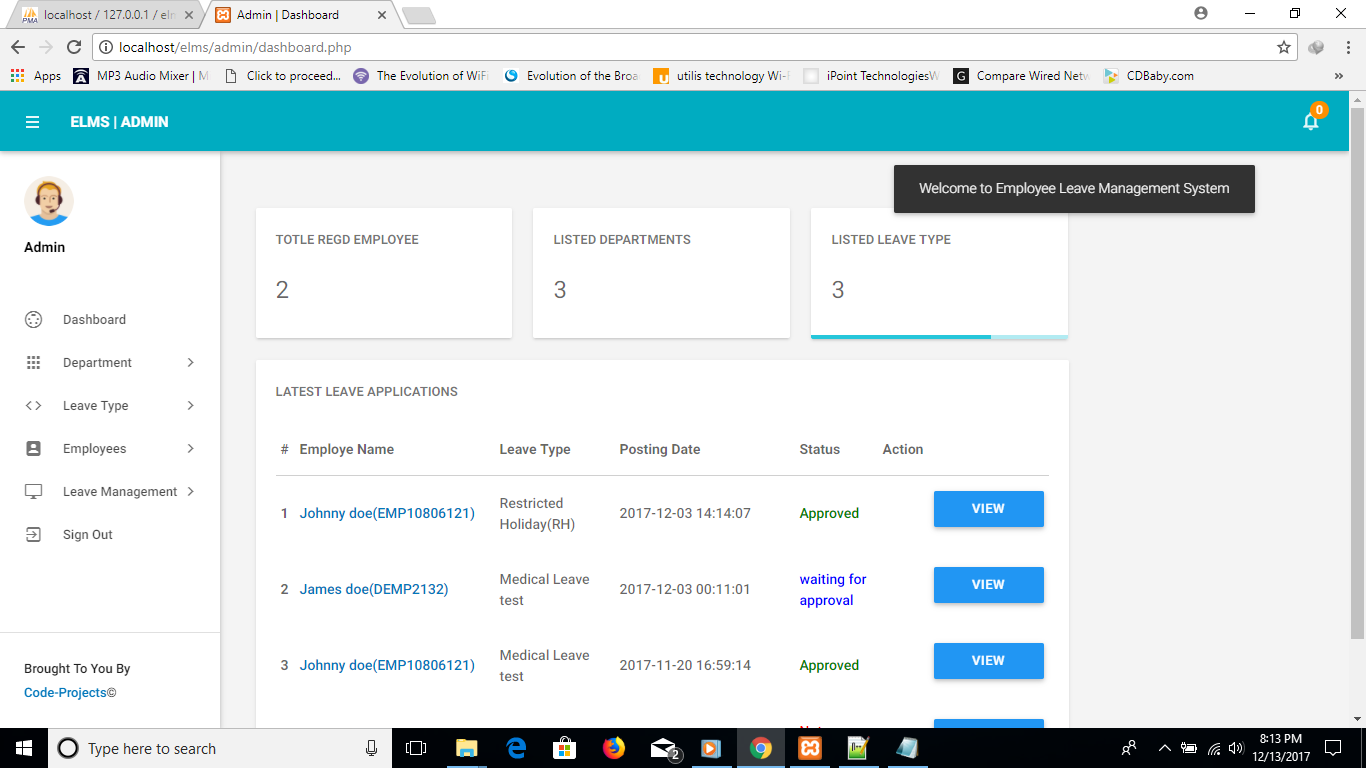Viewport: 1366px width, 768px height.
Task: Open the Code-Projects link
Action: pyautogui.click(x=63, y=692)
